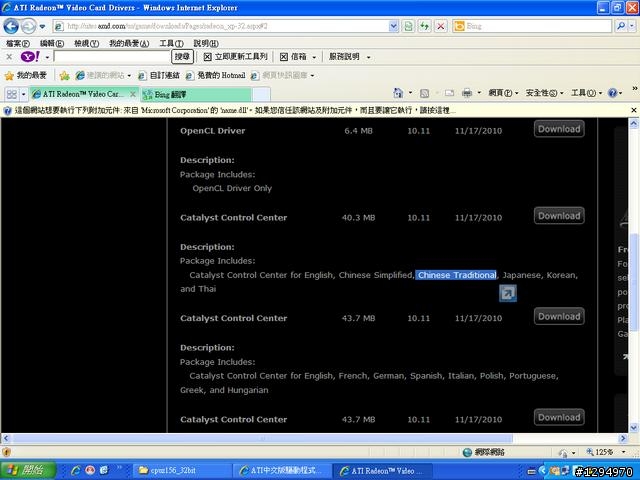Screen dimensions: 640x480
Task: Click the Yahoo! toolbar logo
Action: tap(31, 56)
